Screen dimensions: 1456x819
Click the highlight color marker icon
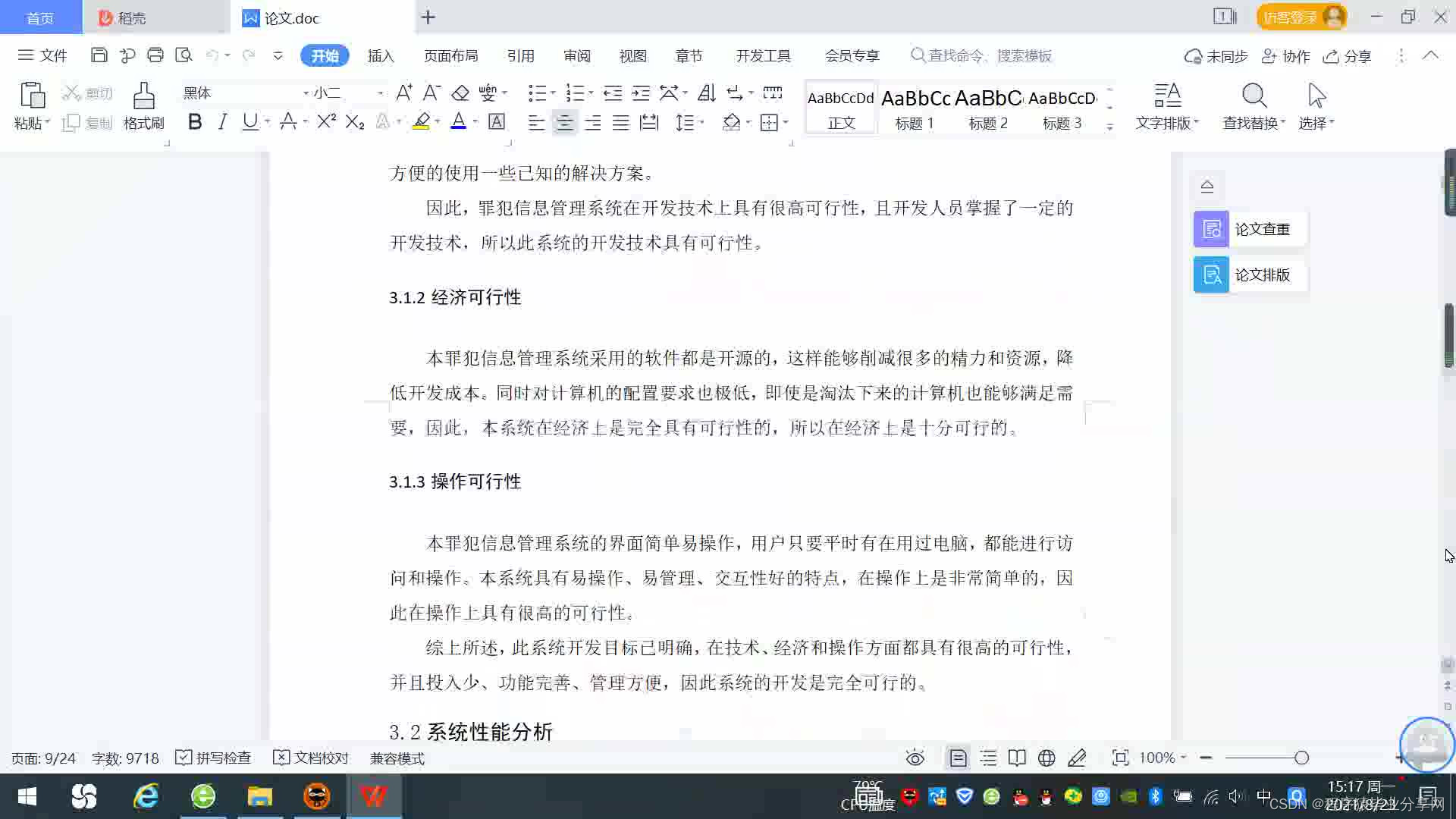point(422,122)
